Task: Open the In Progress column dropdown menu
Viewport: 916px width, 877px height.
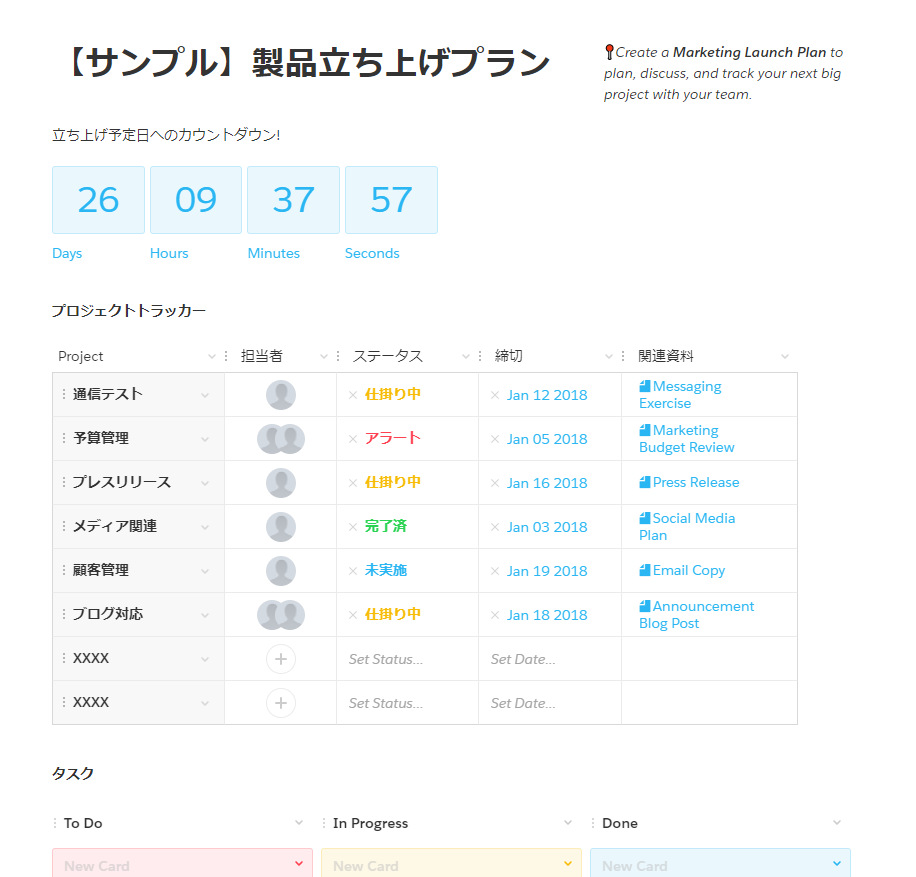Action: pyautogui.click(x=568, y=823)
